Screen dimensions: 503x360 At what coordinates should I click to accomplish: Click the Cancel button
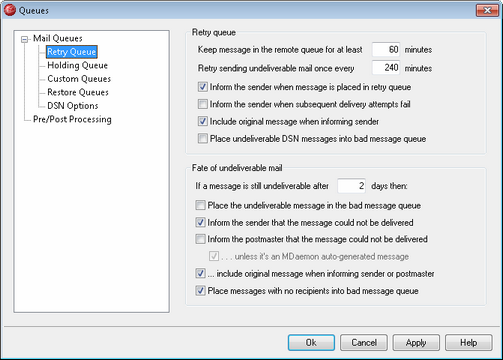(x=364, y=343)
